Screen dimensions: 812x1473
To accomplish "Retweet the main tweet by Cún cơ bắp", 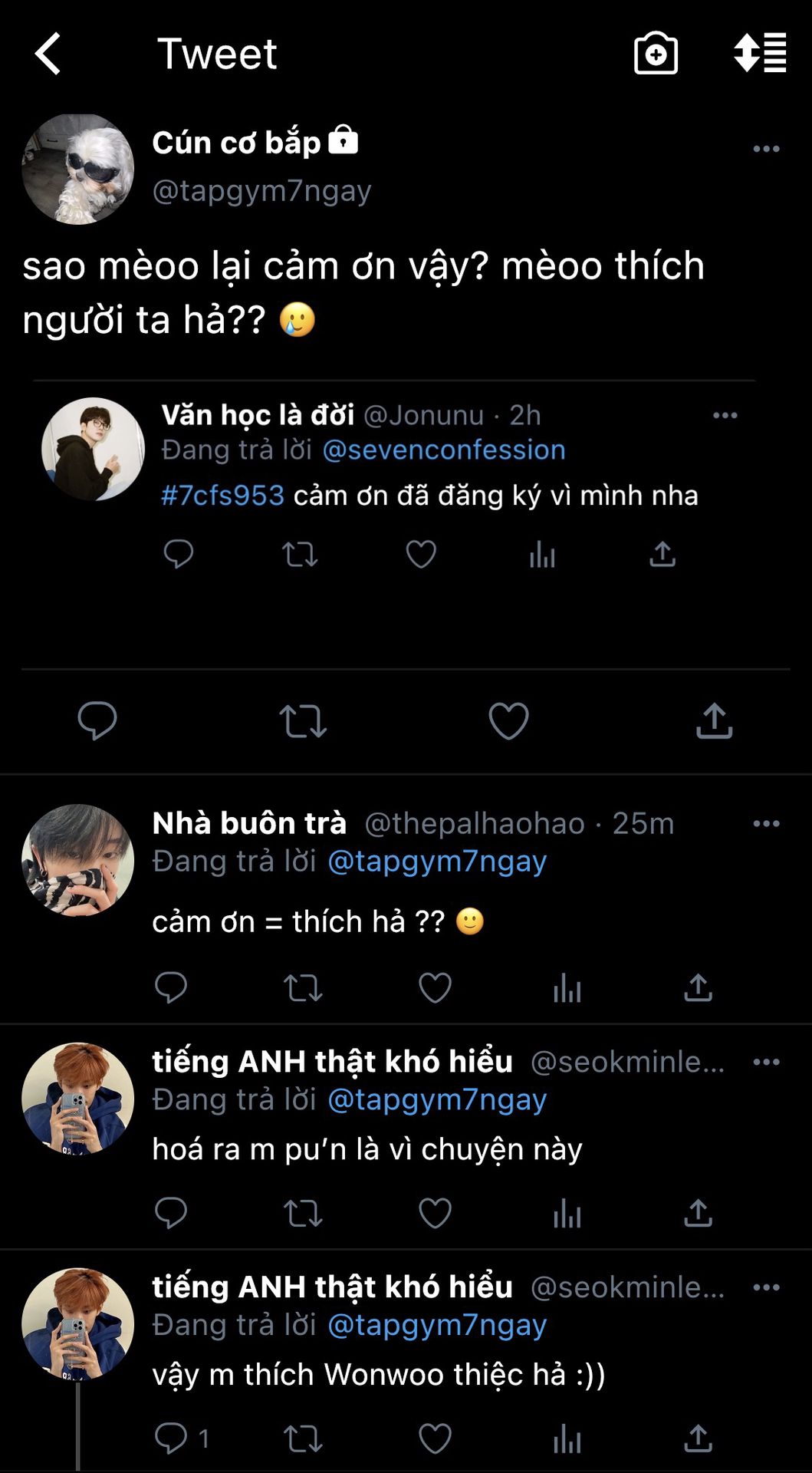I will [x=303, y=721].
